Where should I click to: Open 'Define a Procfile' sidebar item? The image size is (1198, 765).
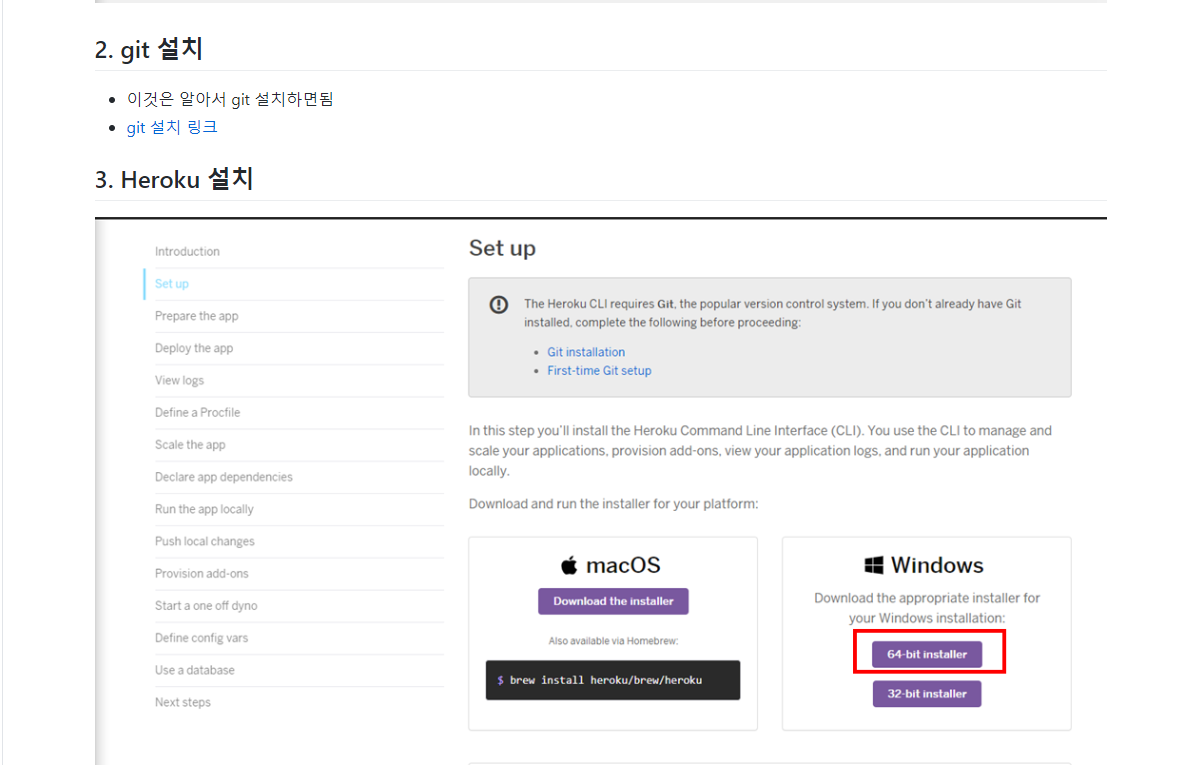pos(197,412)
